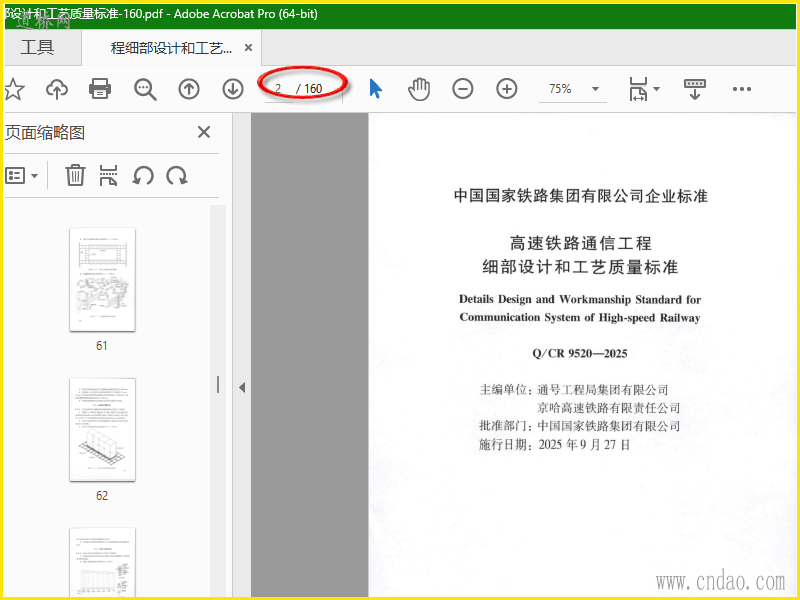Expand fit-page options dropdown arrow
This screenshot has width=800, height=600.
point(657,89)
